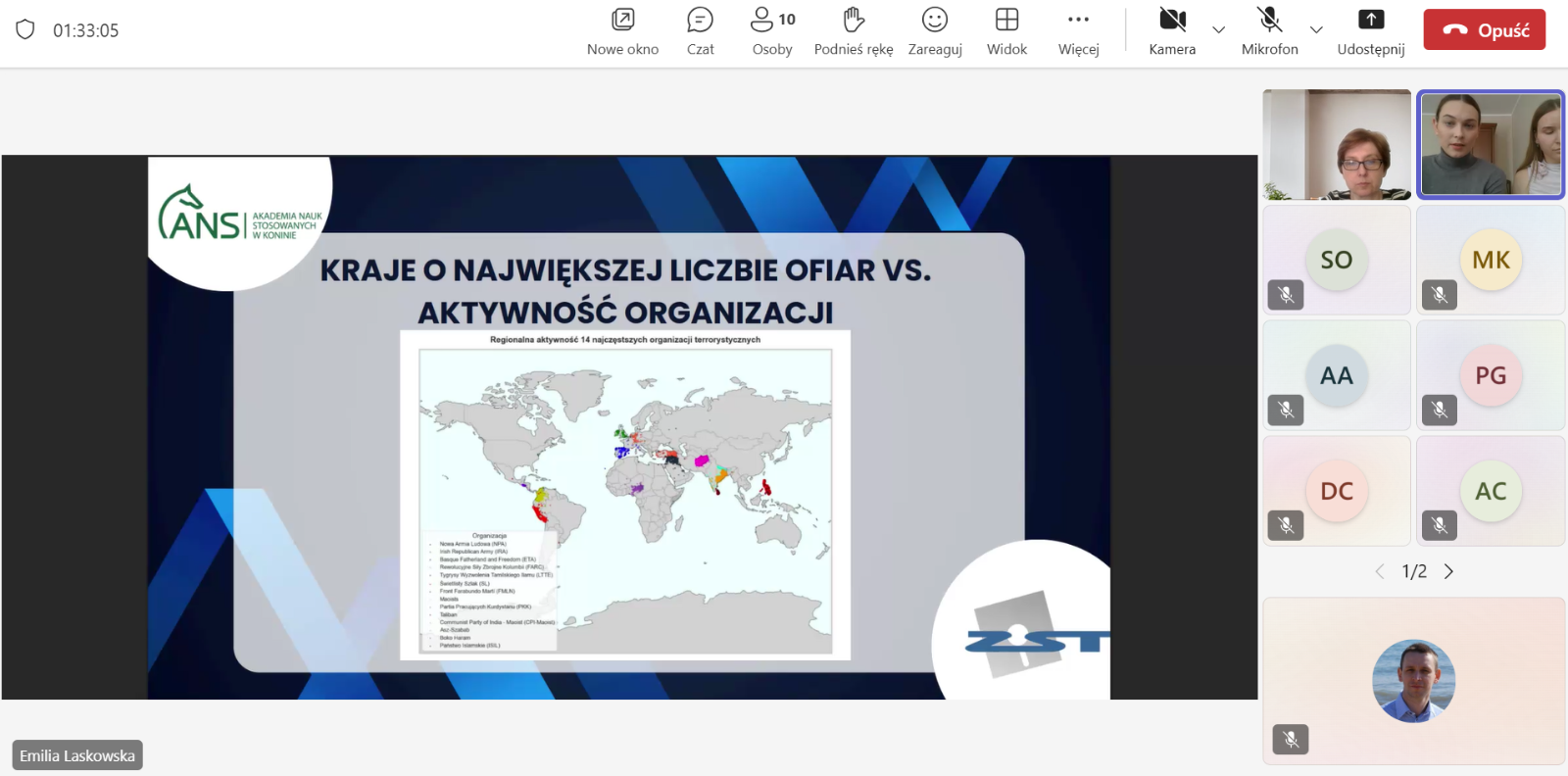
Task: Go to next participants page
Action: [x=1448, y=571]
